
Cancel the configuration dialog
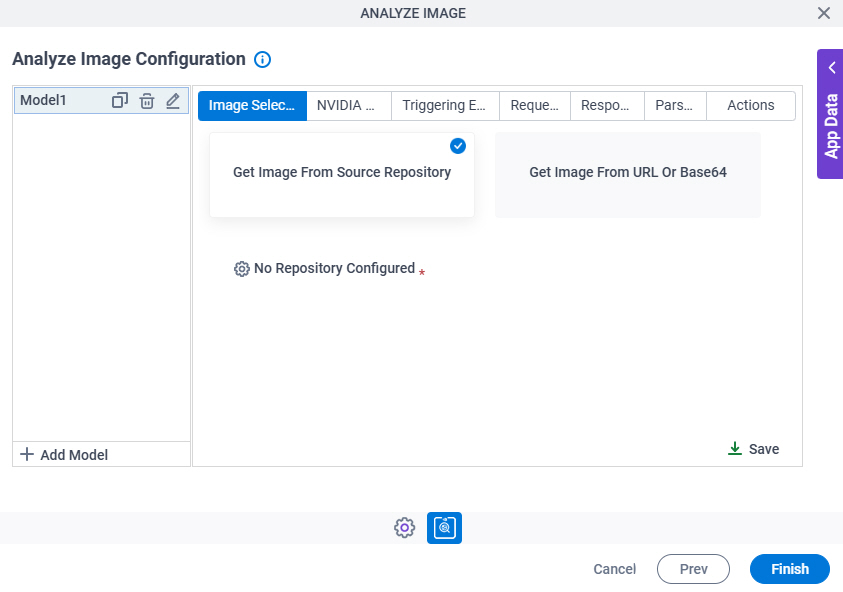click(615, 569)
